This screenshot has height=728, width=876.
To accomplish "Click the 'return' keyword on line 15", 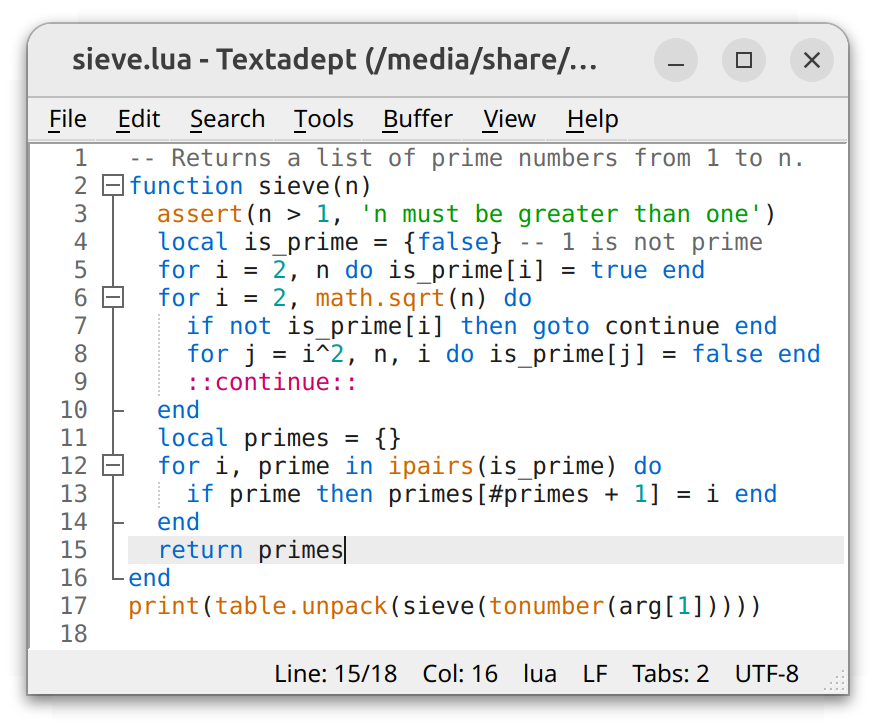I will coord(200,550).
